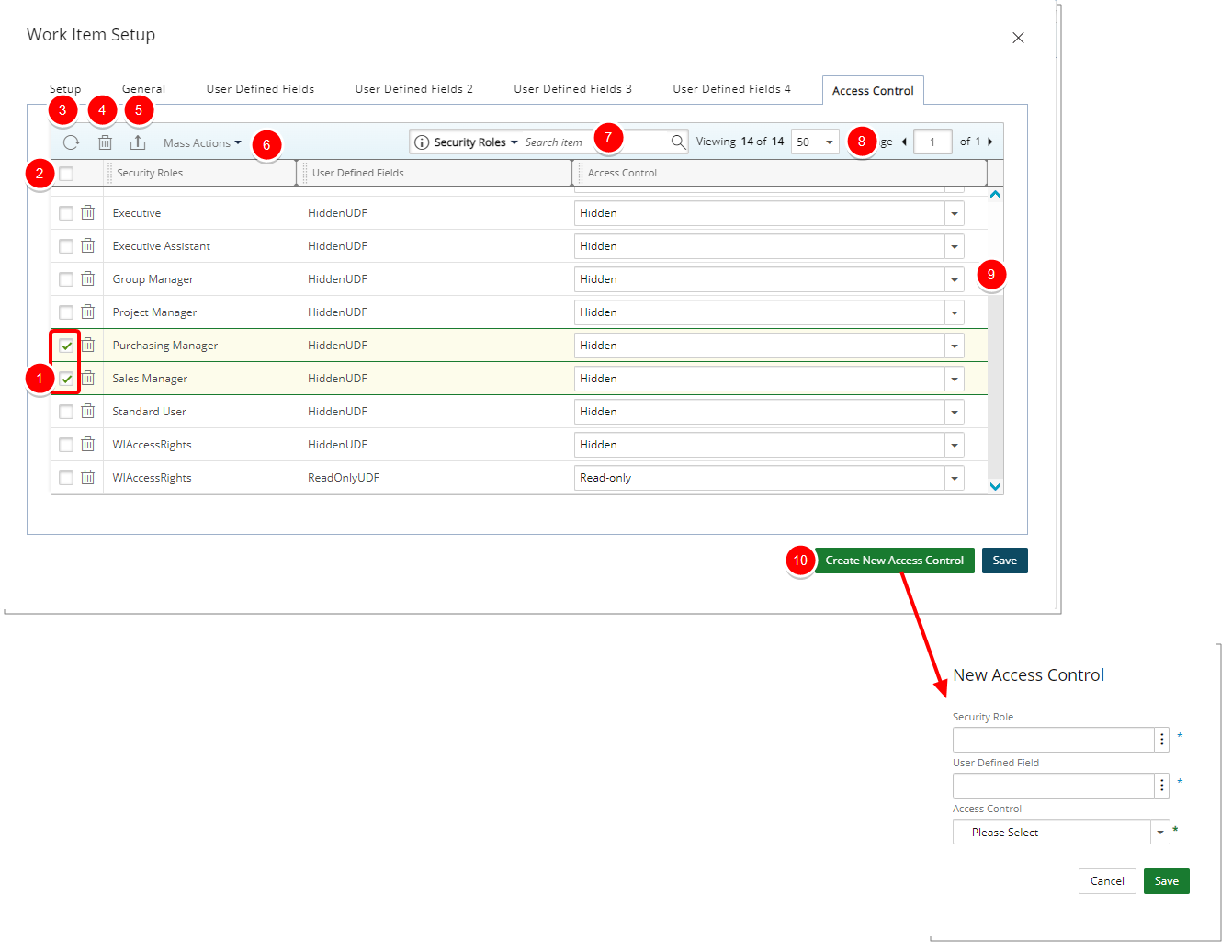Go to next page using the arrow
This screenshot has width=1232, height=952.
pyautogui.click(x=989, y=142)
